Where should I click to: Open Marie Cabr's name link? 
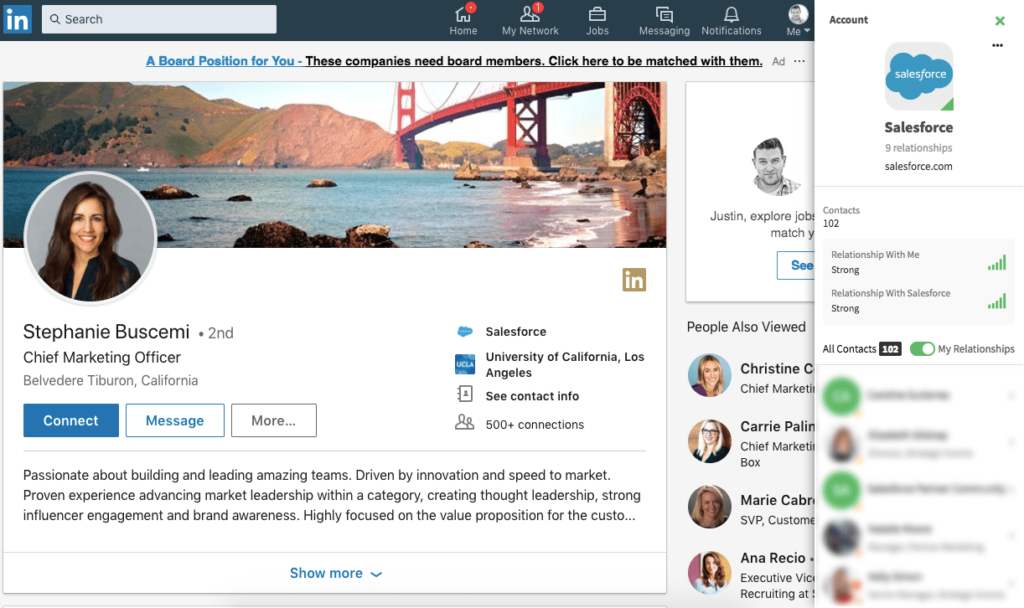tap(777, 500)
